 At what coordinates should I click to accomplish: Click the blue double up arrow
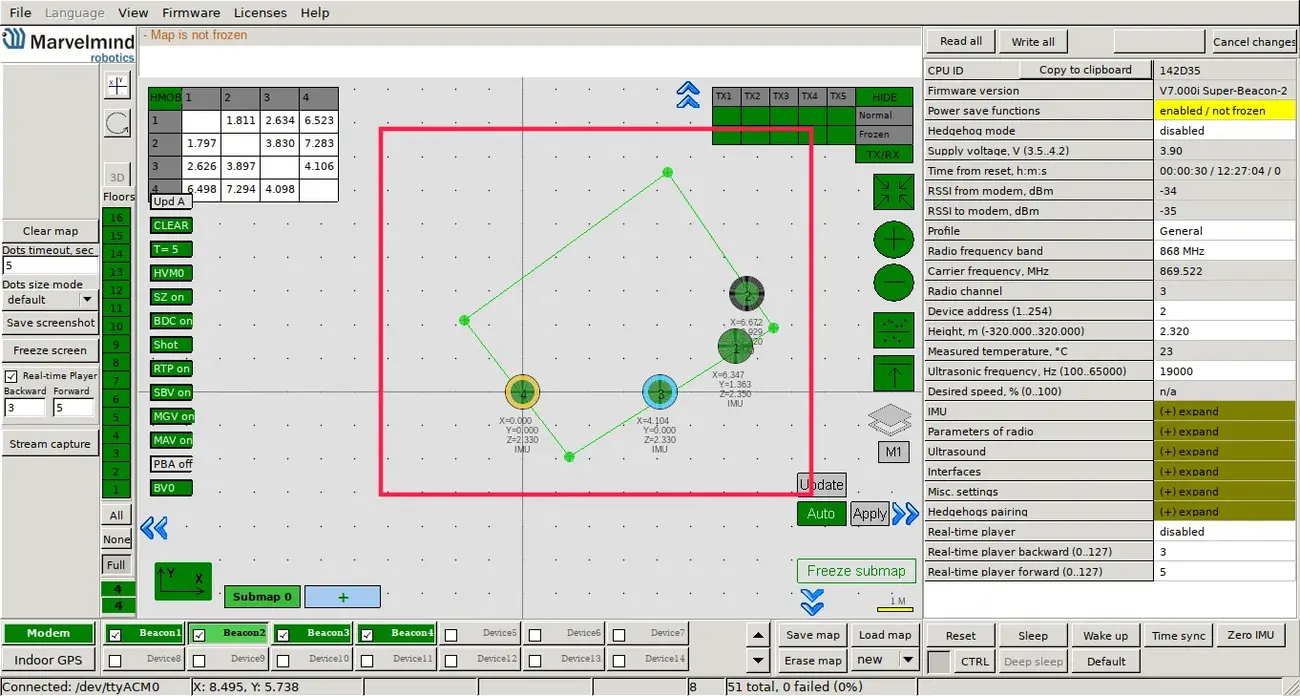688,95
